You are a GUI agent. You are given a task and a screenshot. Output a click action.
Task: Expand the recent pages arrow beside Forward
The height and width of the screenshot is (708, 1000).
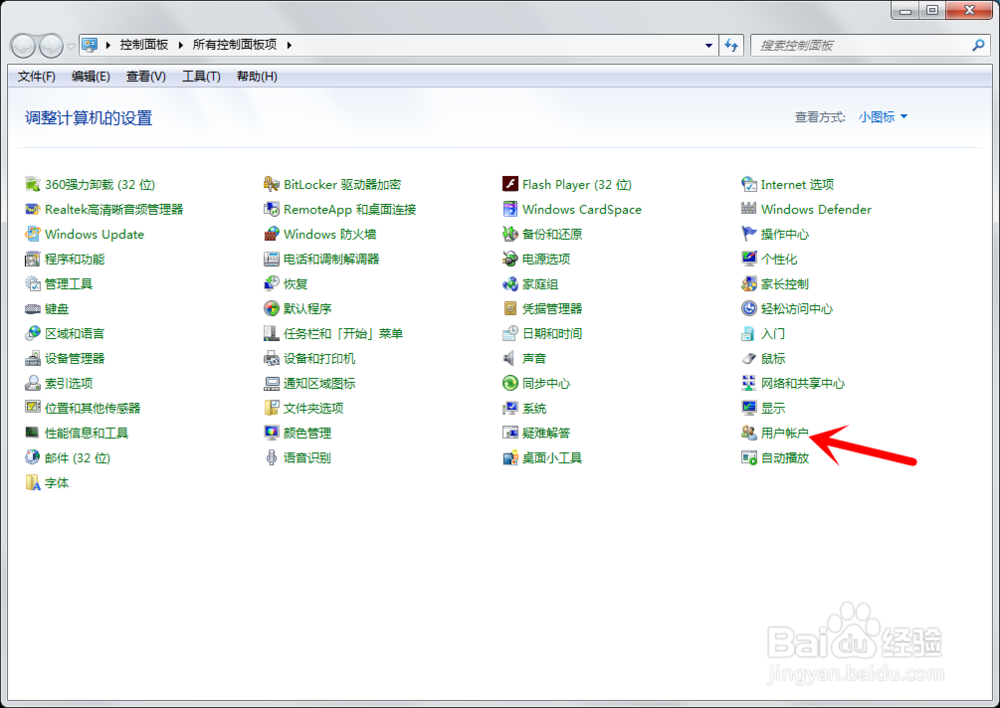tap(71, 46)
